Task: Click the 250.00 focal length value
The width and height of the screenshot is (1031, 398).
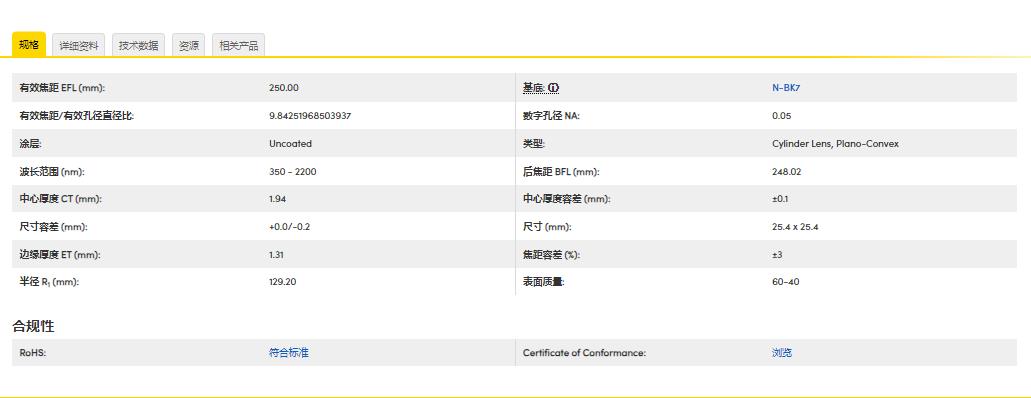Action: coord(283,87)
